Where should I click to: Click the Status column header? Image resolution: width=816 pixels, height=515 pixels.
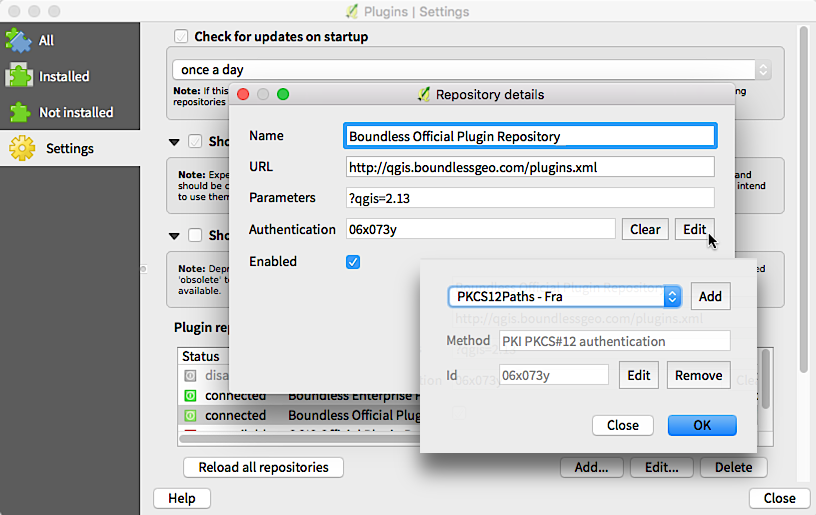click(x=201, y=356)
